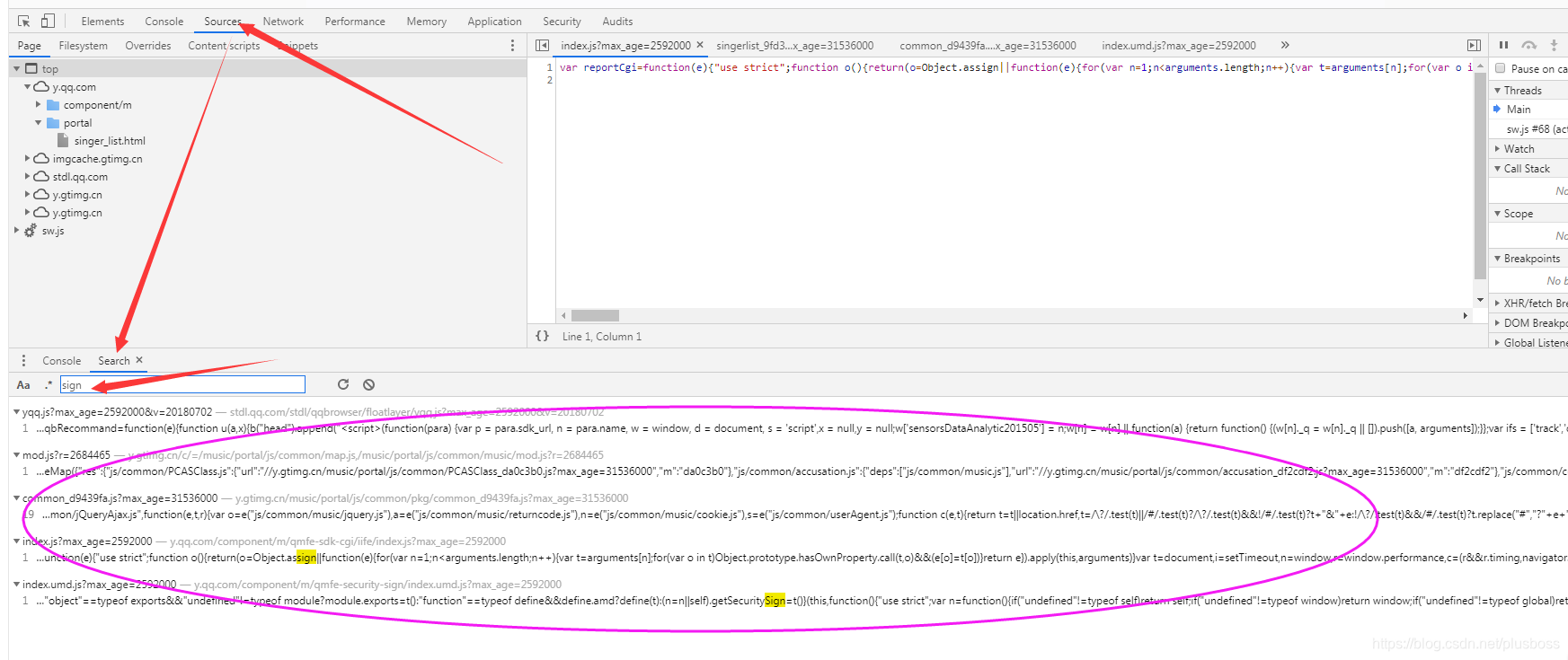Expand the component/m folder

[x=38, y=105]
